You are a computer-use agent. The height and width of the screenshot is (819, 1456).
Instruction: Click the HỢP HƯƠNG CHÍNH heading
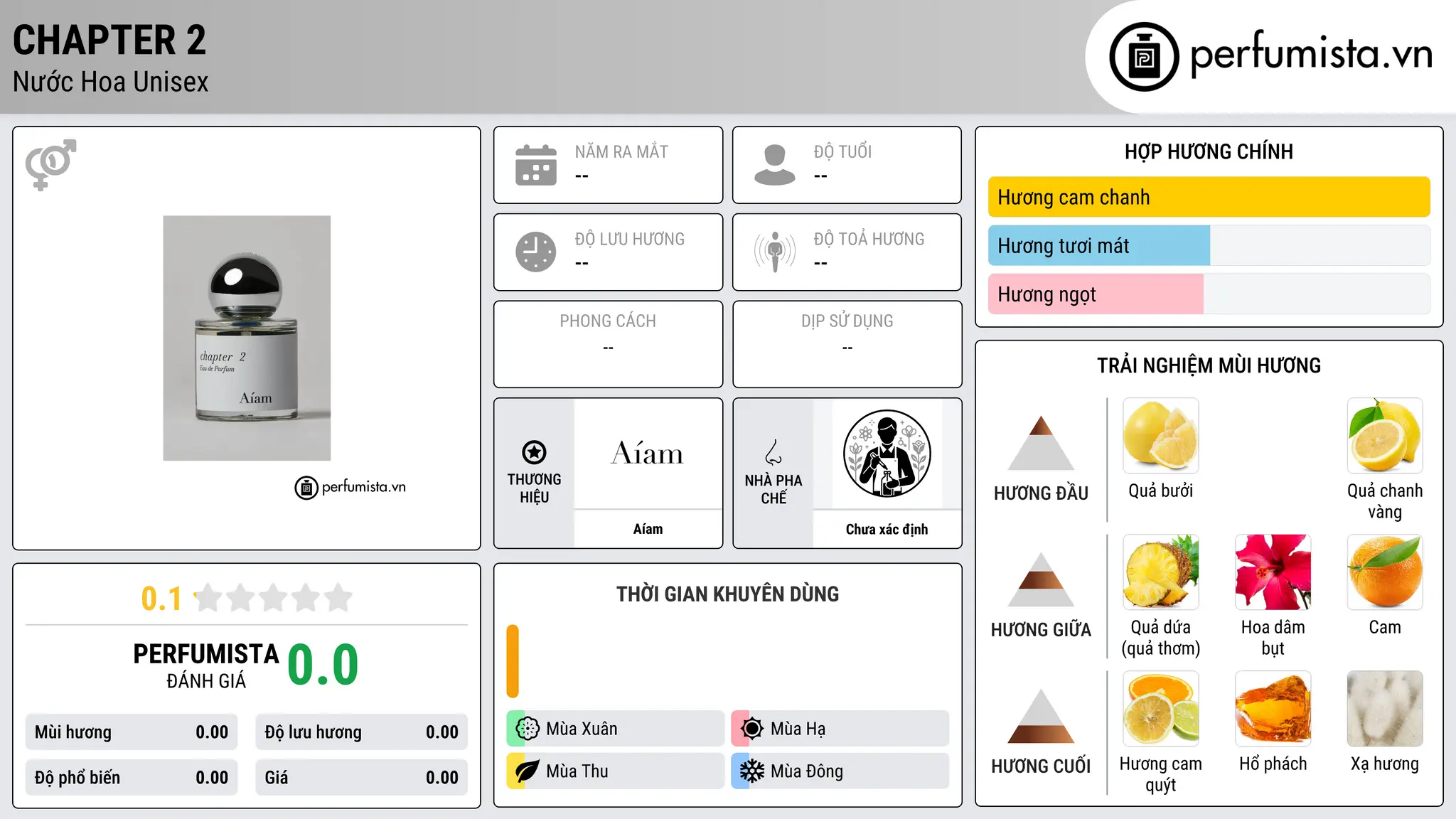[x=1209, y=151]
